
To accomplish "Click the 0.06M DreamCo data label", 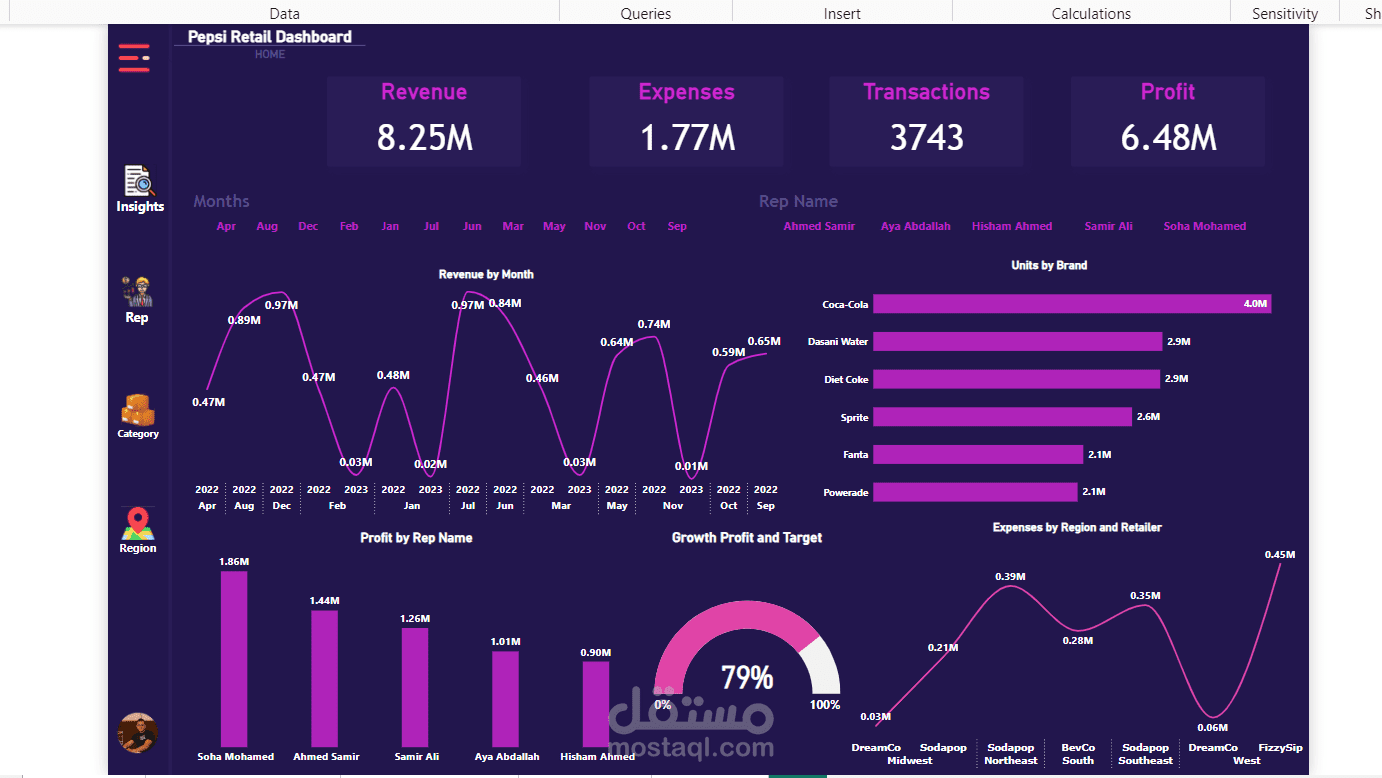I will [x=1212, y=728].
